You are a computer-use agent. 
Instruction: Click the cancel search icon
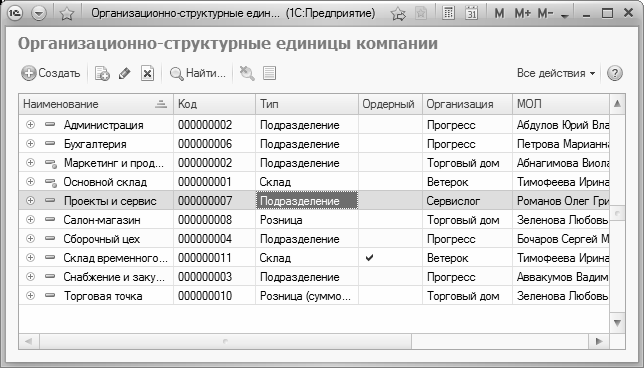pos(247,74)
